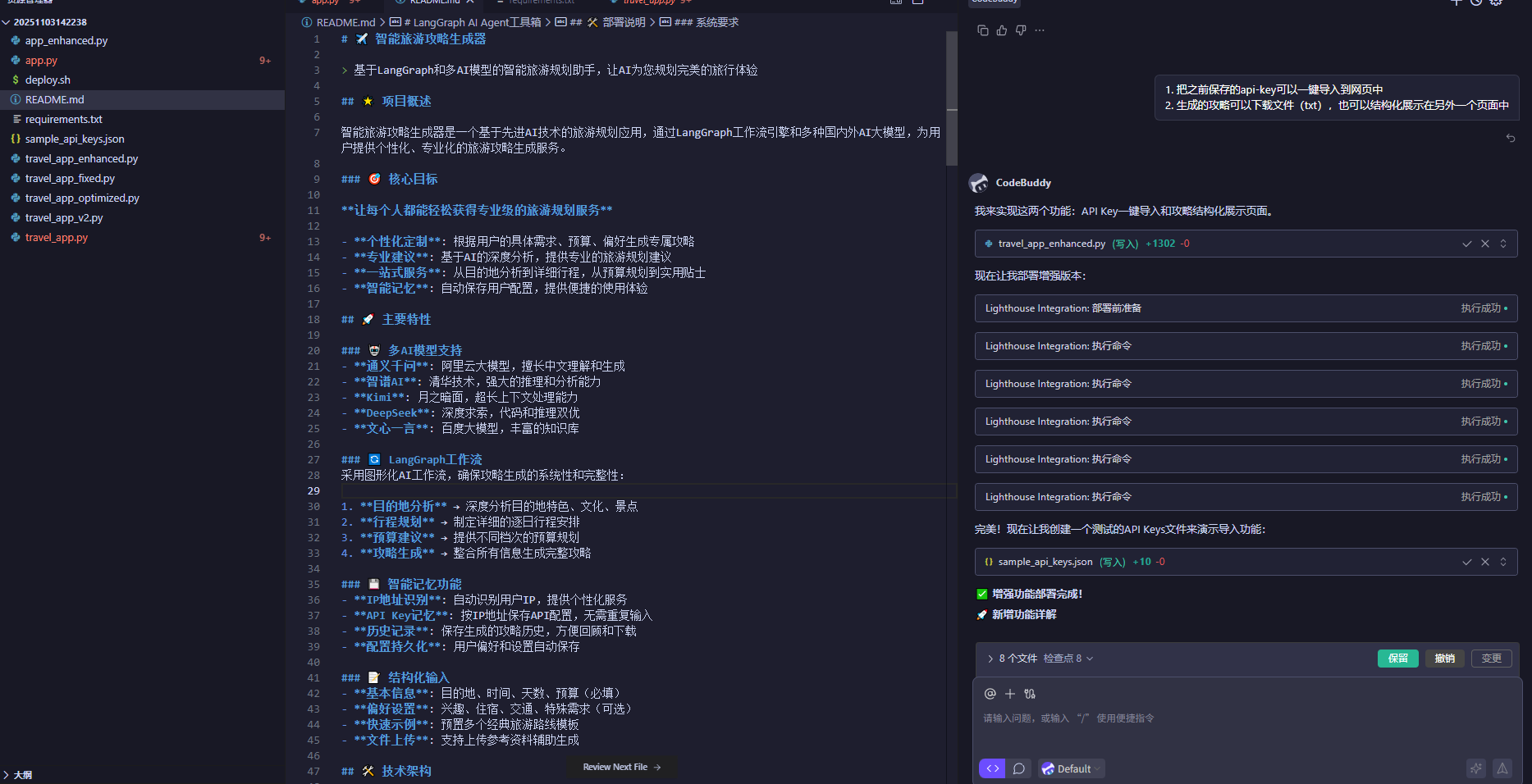Open the thumbs-down feedback icon
The width and height of the screenshot is (1532, 784).
click(x=1020, y=30)
